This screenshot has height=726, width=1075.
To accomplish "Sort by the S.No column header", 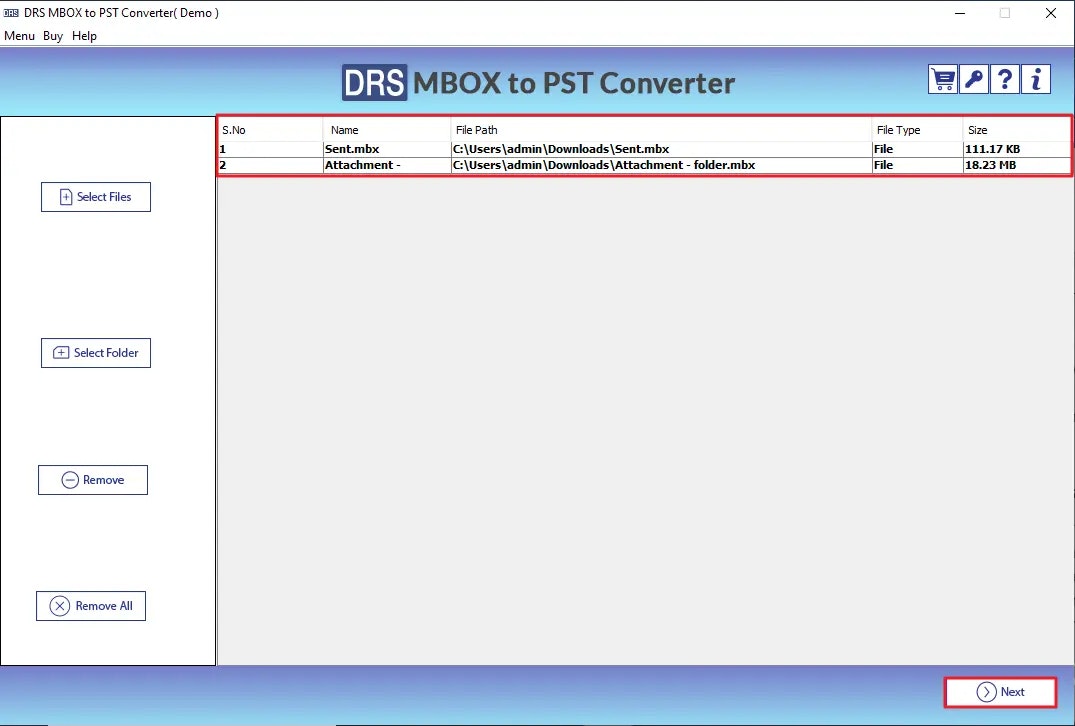I will coord(271,130).
